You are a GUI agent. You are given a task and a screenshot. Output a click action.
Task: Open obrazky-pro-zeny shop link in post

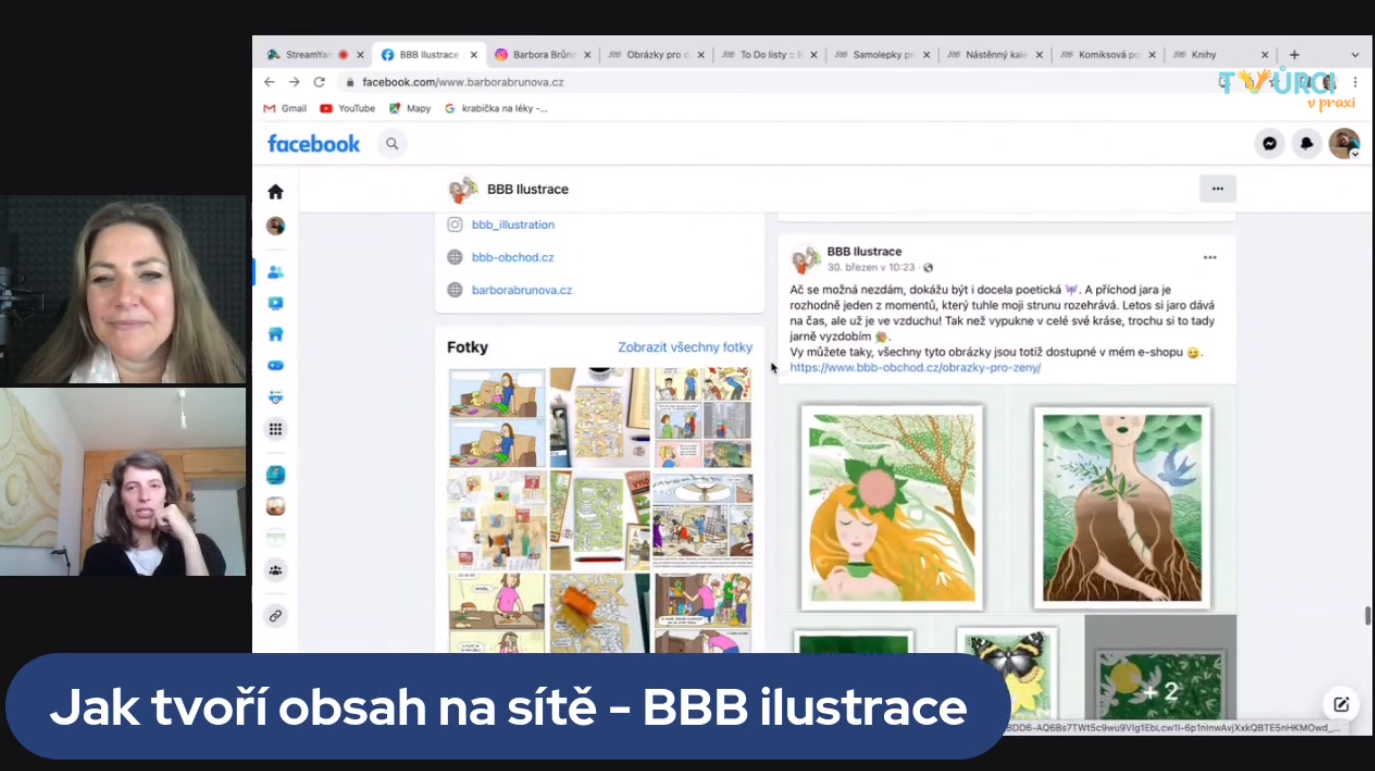coord(915,368)
